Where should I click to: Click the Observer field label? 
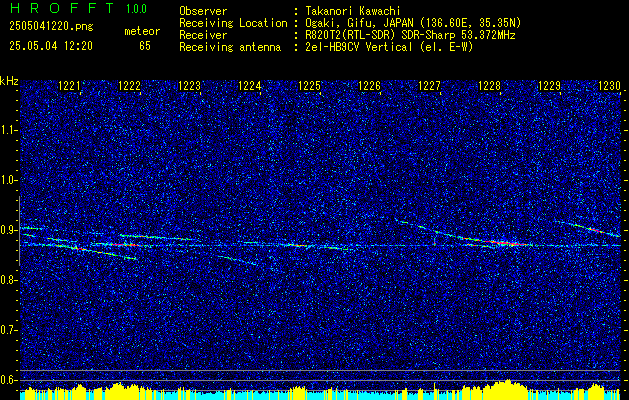click(203, 11)
